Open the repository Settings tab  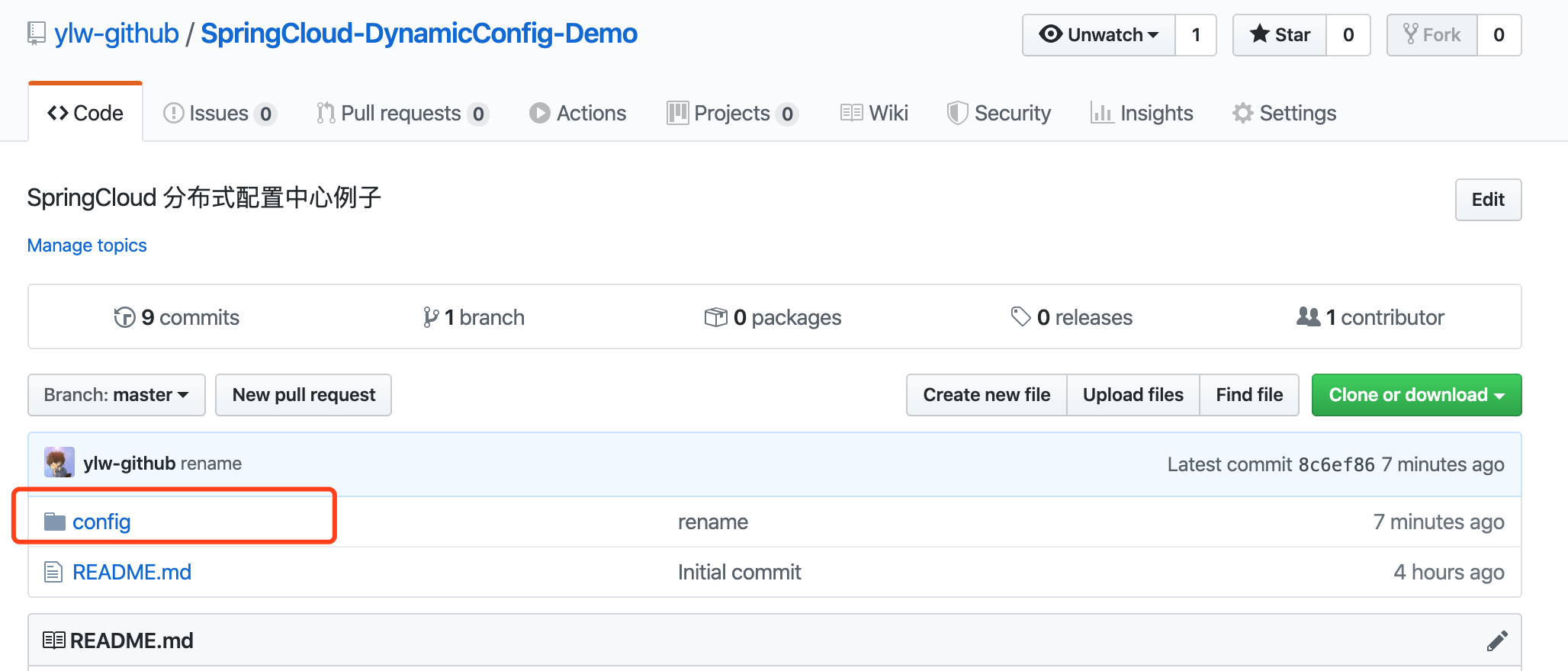pyautogui.click(x=1284, y=113)
